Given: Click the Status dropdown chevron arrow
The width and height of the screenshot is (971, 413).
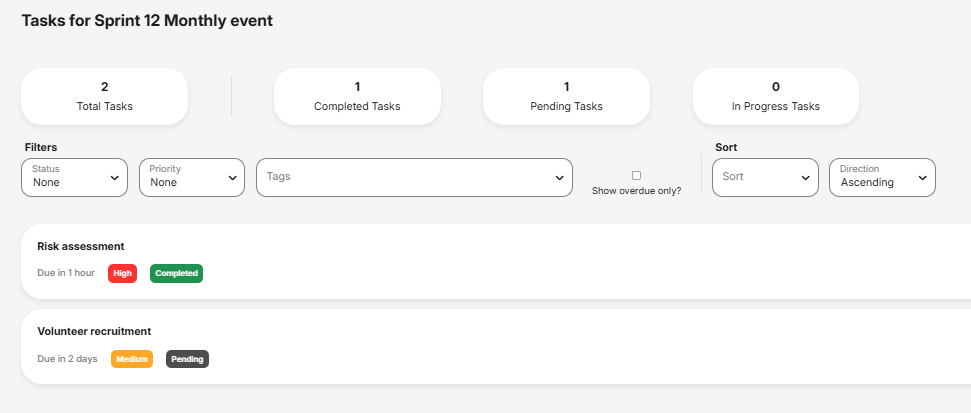Looking at the screenshot, I should coord(114,178).
